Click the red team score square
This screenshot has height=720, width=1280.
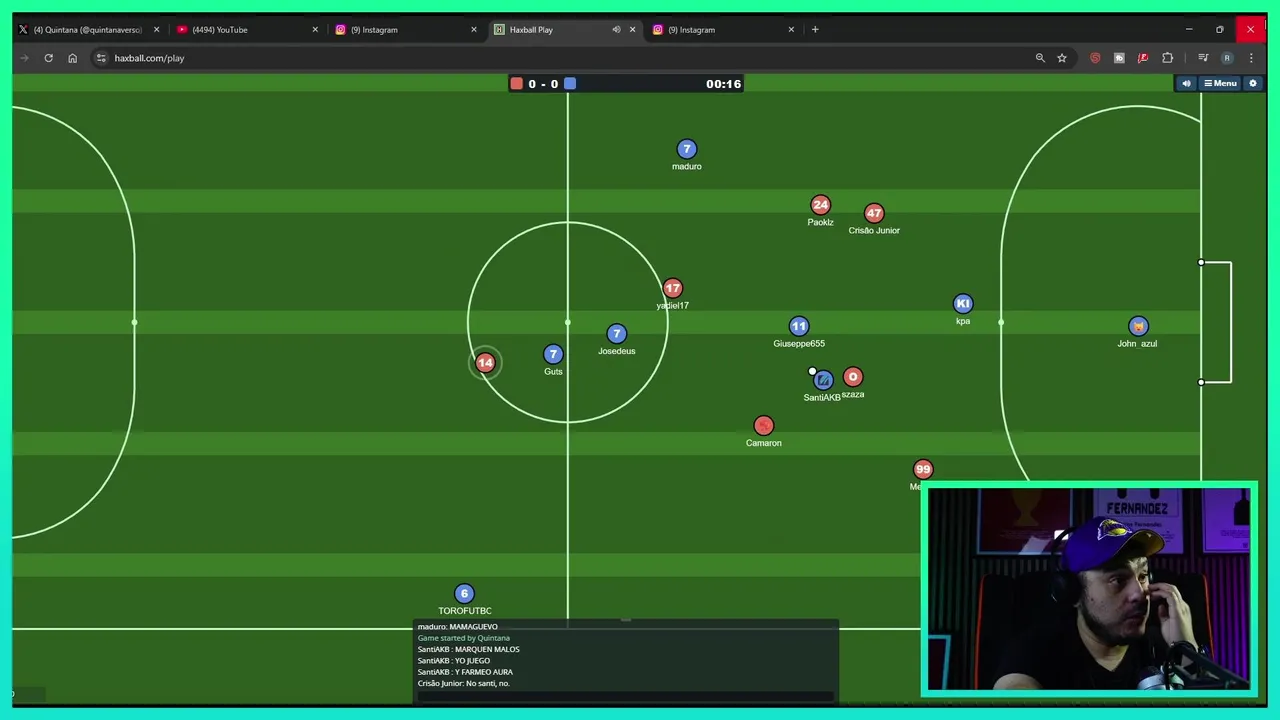coord(516,84)
